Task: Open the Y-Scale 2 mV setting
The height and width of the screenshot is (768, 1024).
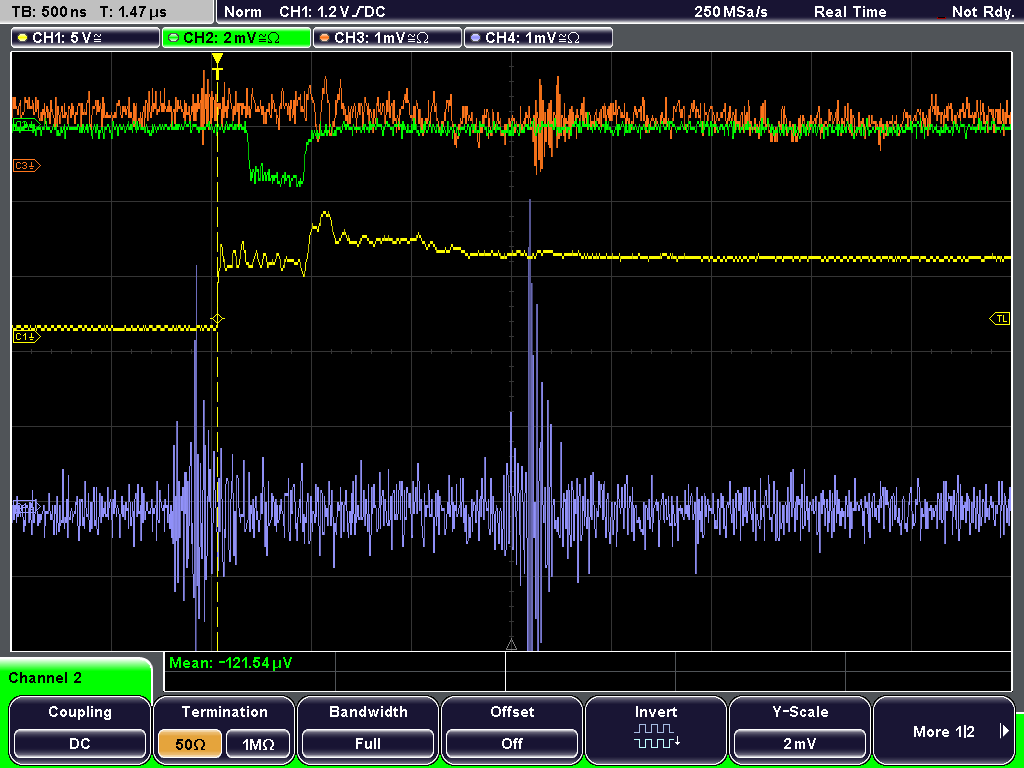Action: [799, 728]
